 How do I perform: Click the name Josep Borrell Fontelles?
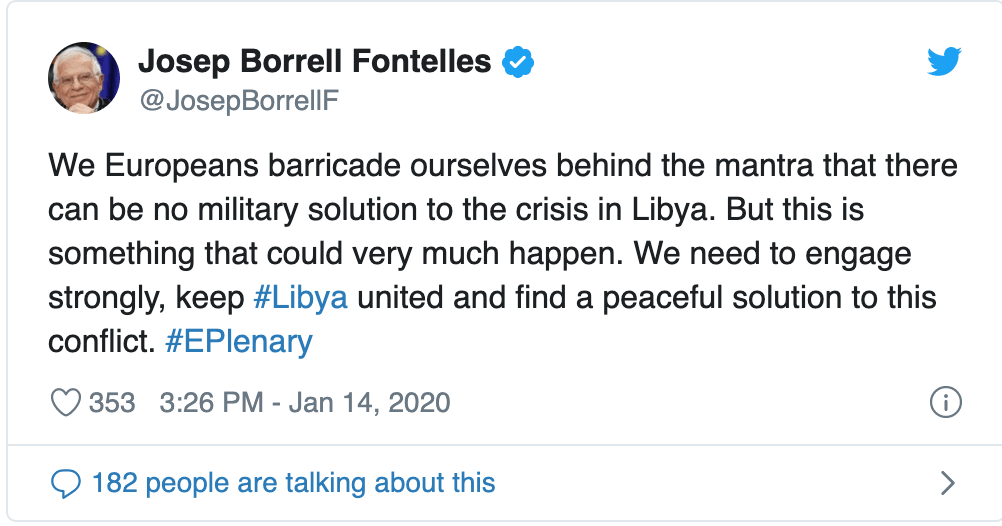pos(314,62)
